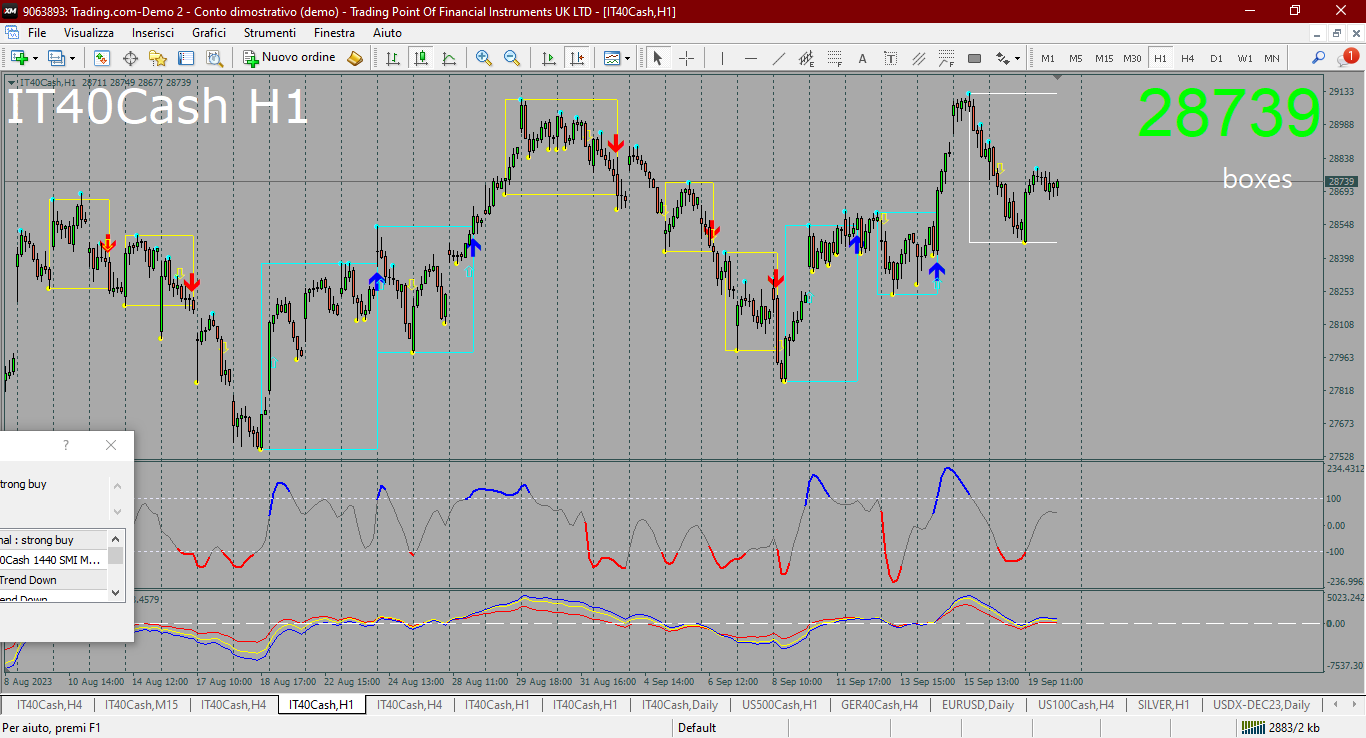This screenshot has width=1366, height=738.
Task: Open the Finestra menu
Action: [334, 32]
